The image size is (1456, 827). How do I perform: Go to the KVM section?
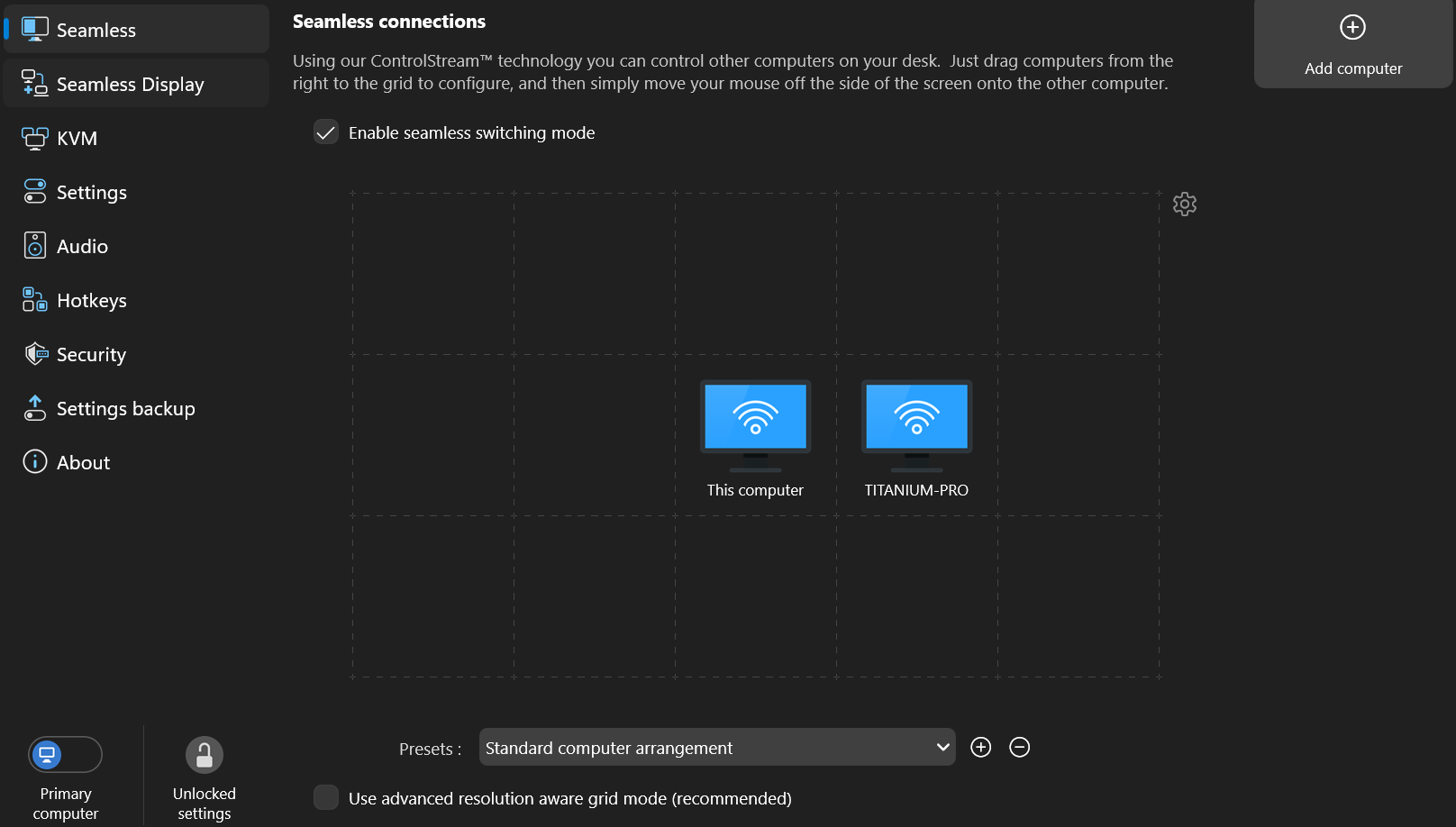click(77, 139)
